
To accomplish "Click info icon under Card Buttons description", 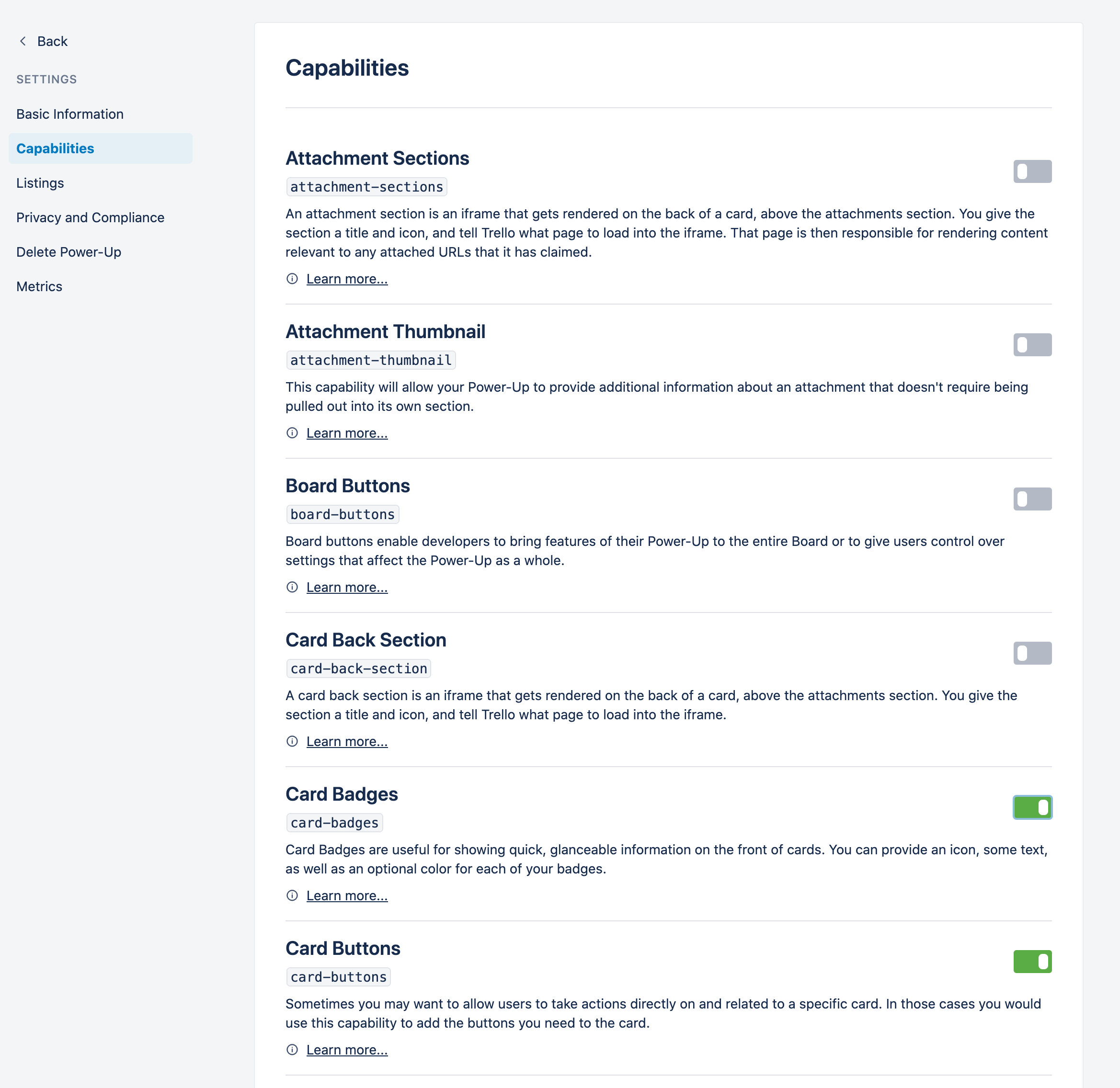I will (292, 1050).
